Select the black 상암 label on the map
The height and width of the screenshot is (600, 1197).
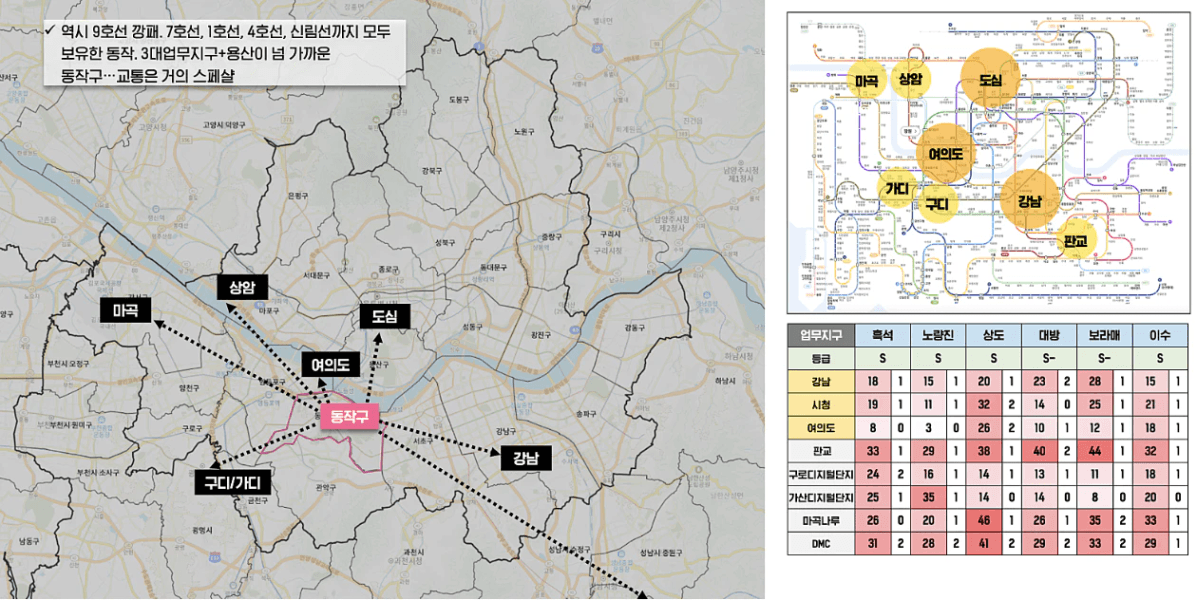(x=240, y=288)
